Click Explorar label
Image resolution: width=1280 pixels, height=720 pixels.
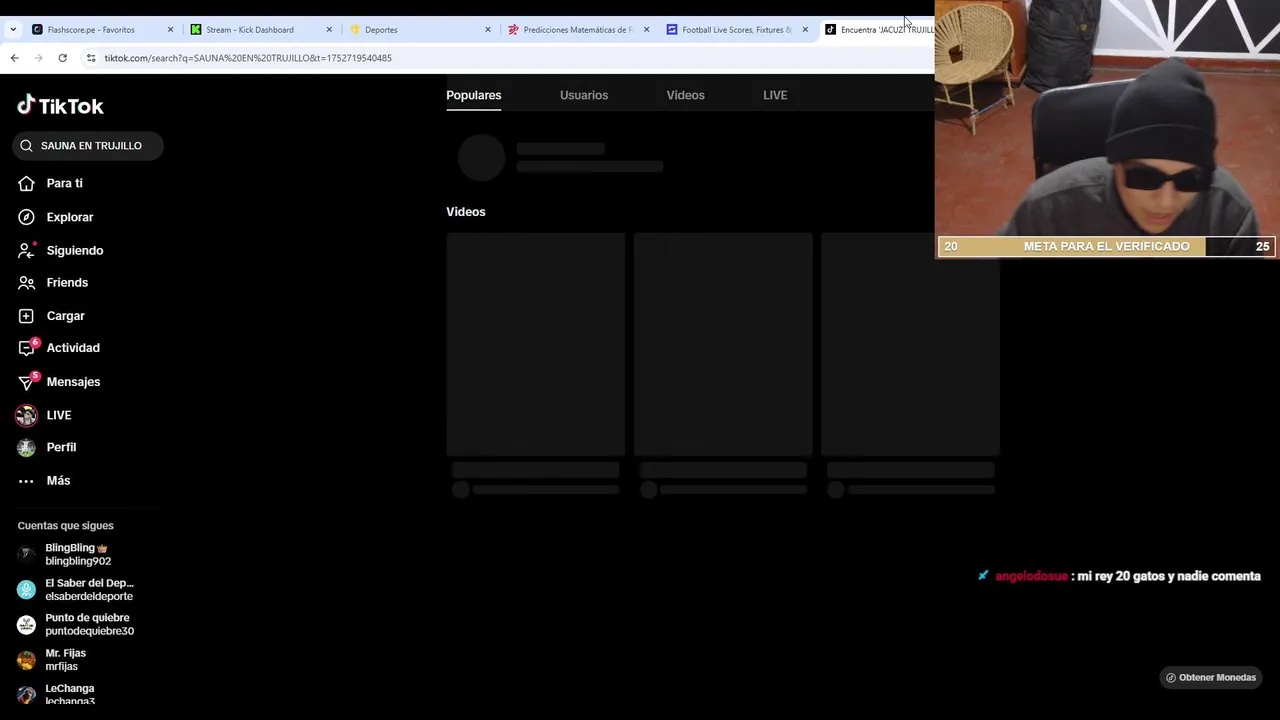click(70, 217)
